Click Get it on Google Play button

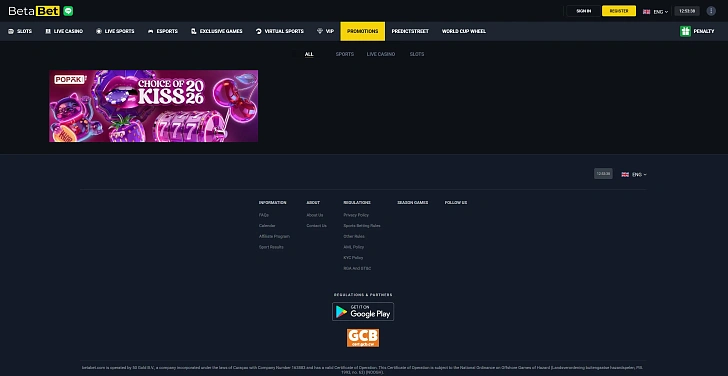pos(363,311)
